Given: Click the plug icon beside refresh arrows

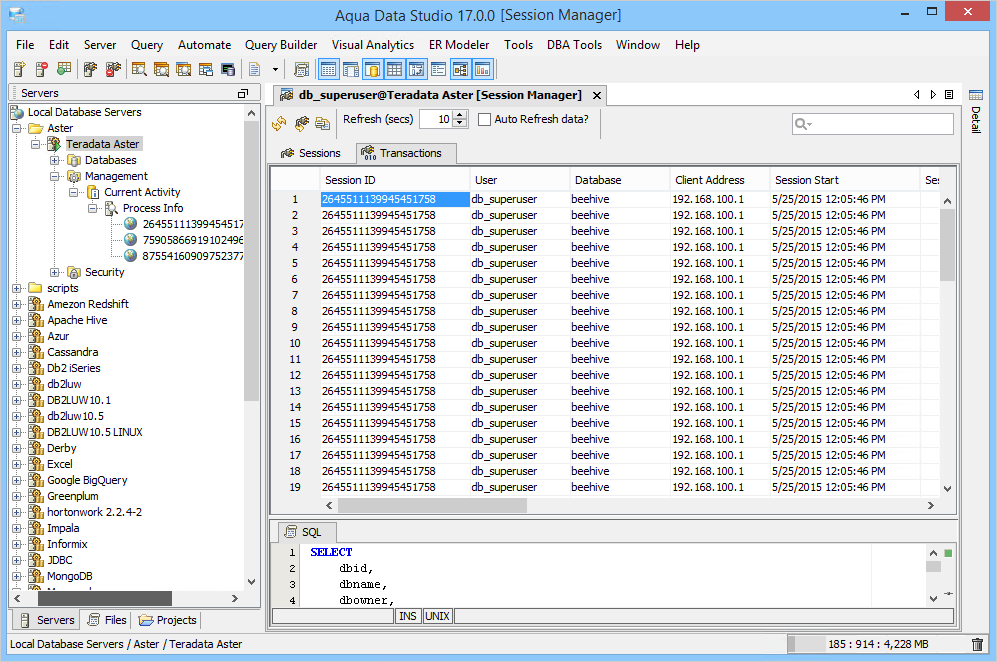Looking at the screenshot, I should pos(301,123).
